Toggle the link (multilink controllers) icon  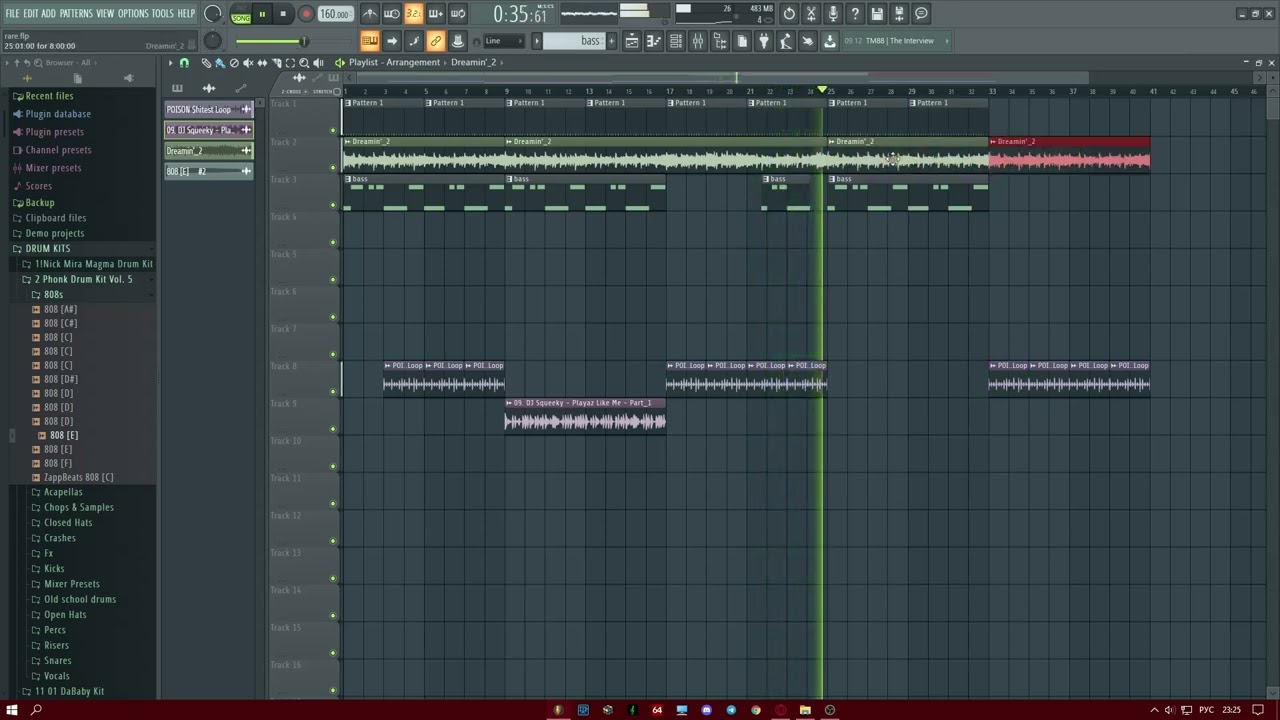[436, 41]
